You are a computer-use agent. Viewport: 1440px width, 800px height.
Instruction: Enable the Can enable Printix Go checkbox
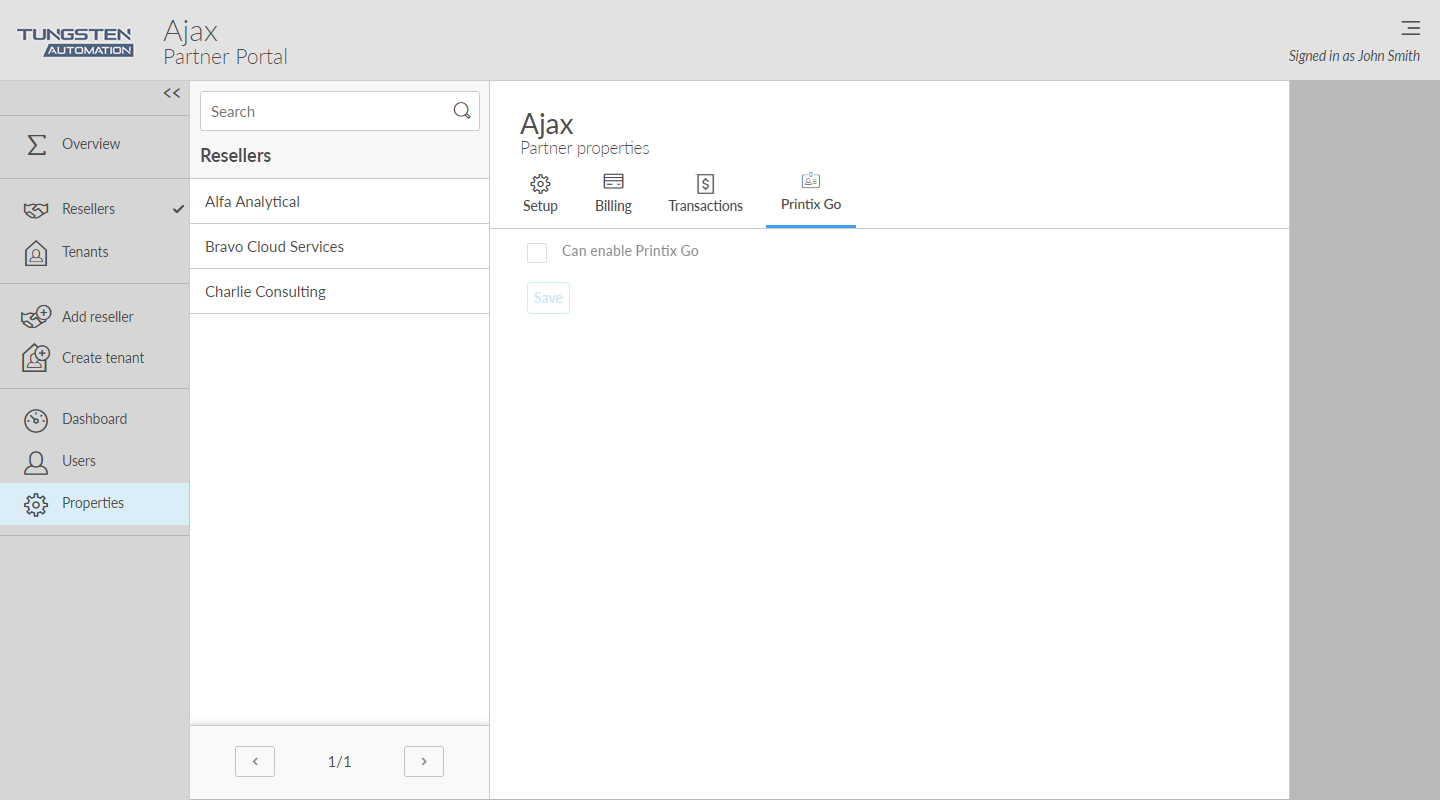537,252
